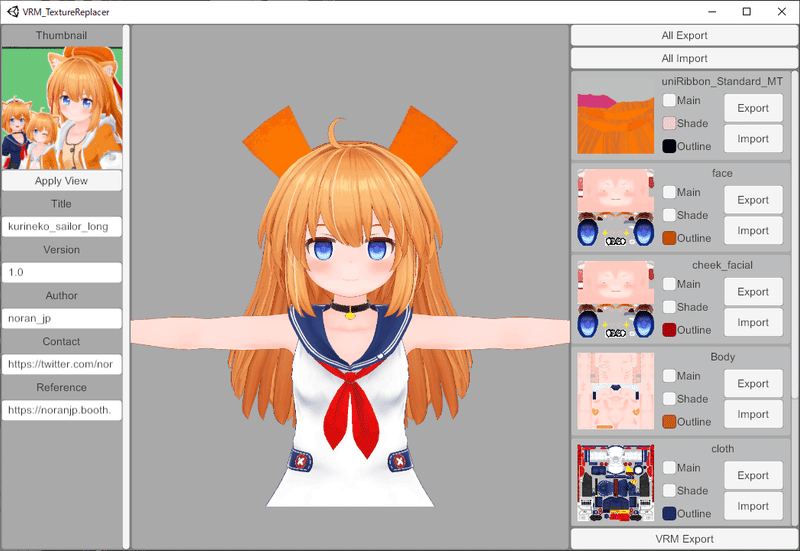Click the Apply View button
The width and height of the screenshot is (800, 551).
62,181
